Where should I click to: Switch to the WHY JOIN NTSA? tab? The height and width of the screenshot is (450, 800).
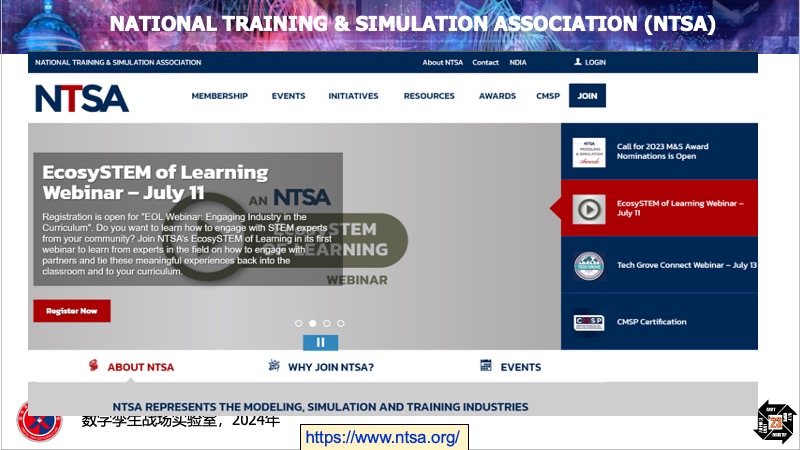[x=331, y=367]
